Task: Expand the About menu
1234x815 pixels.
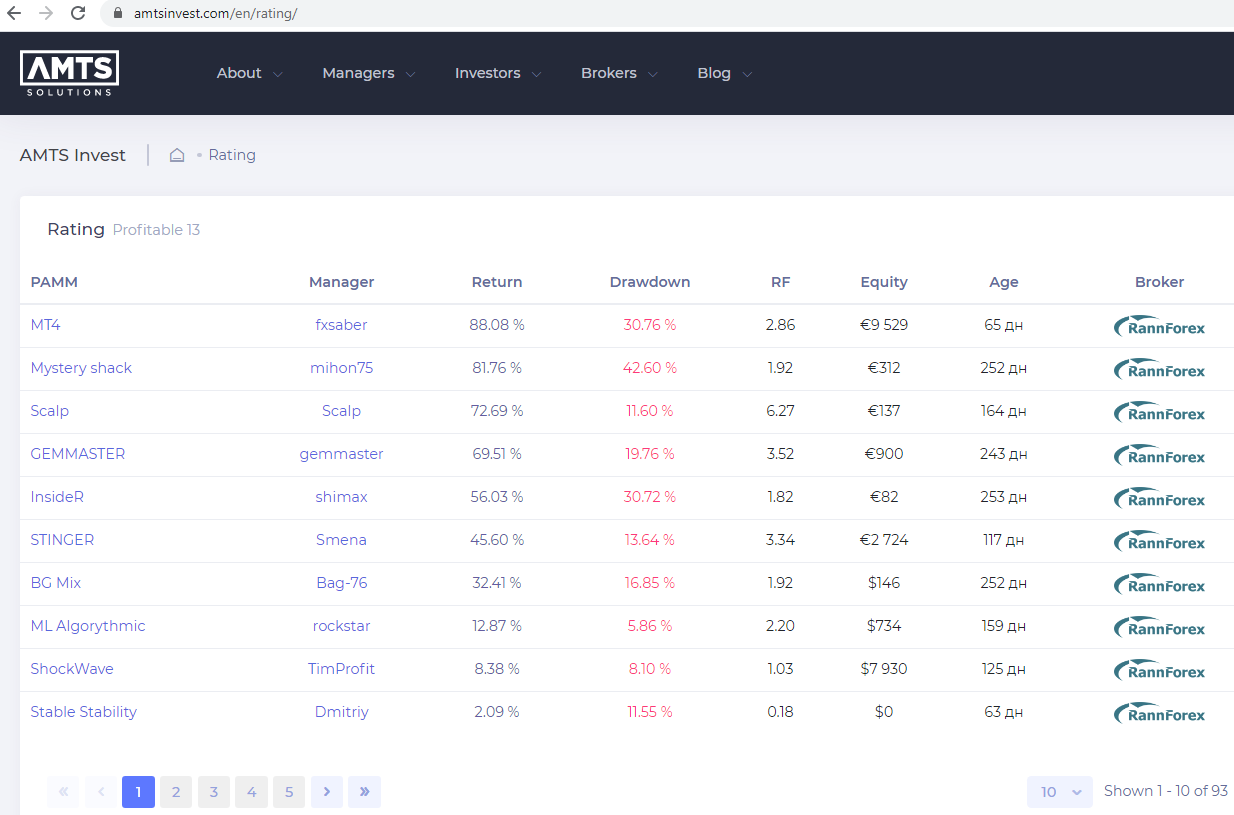Action: coord(249,73)
